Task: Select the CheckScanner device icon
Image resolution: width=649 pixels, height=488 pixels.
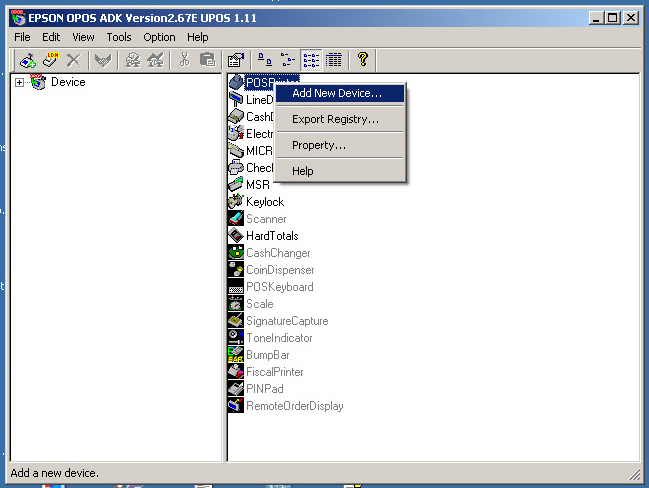Action: (236, 167)
